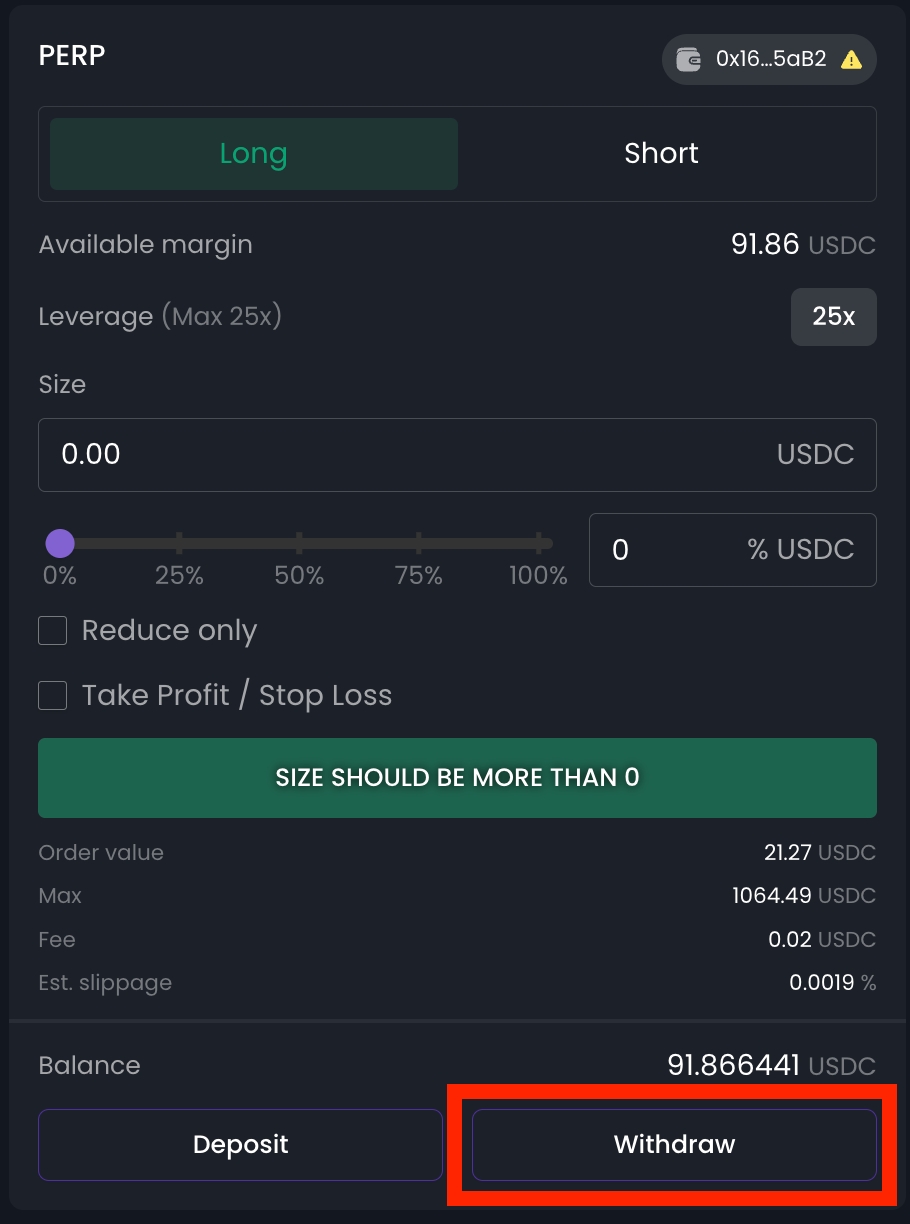Click the Available margin value 91.86
910x1224 pixels.
pyautogui.click(x=765, y=245)
